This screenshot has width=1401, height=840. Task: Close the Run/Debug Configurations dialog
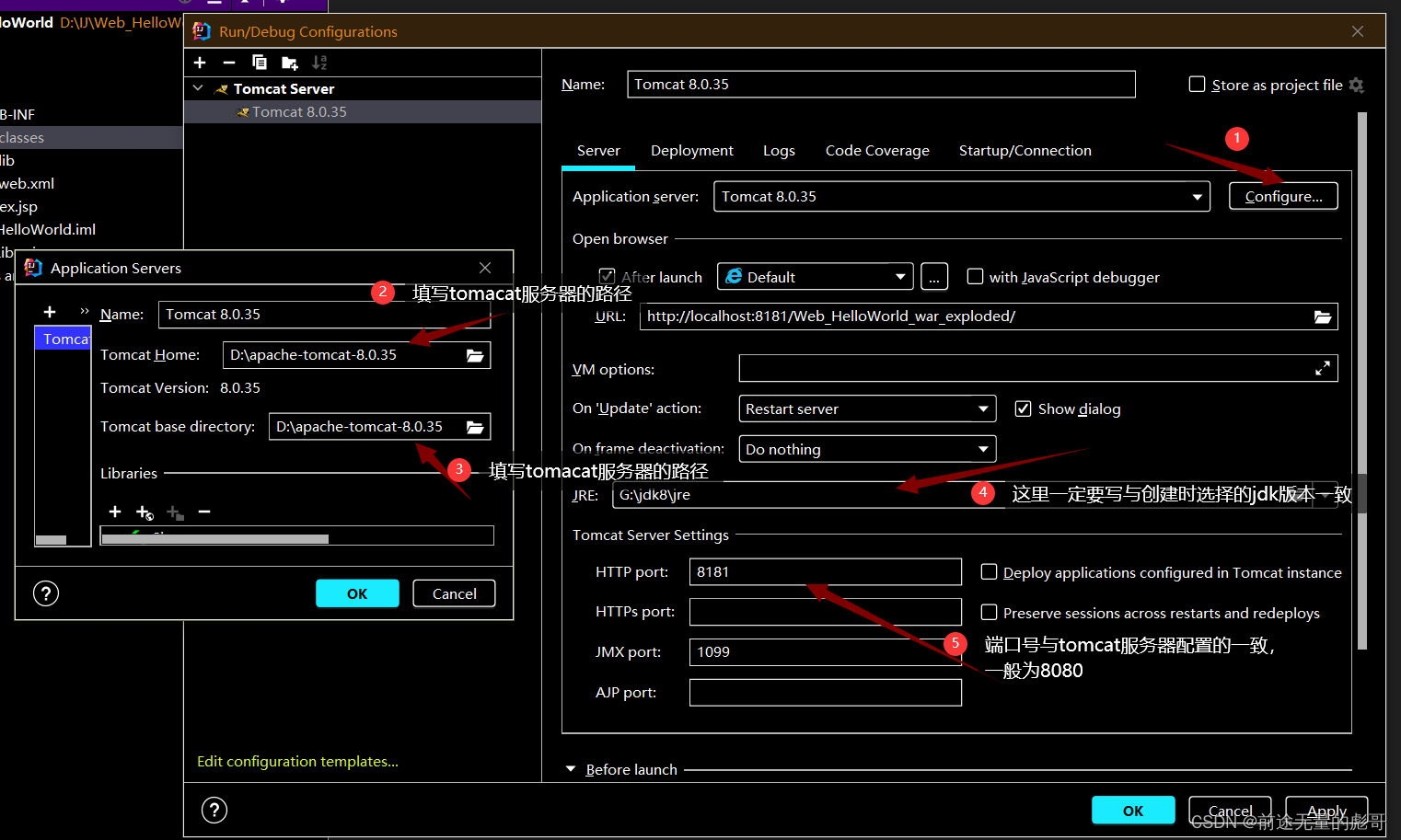tap(1358, 31)
